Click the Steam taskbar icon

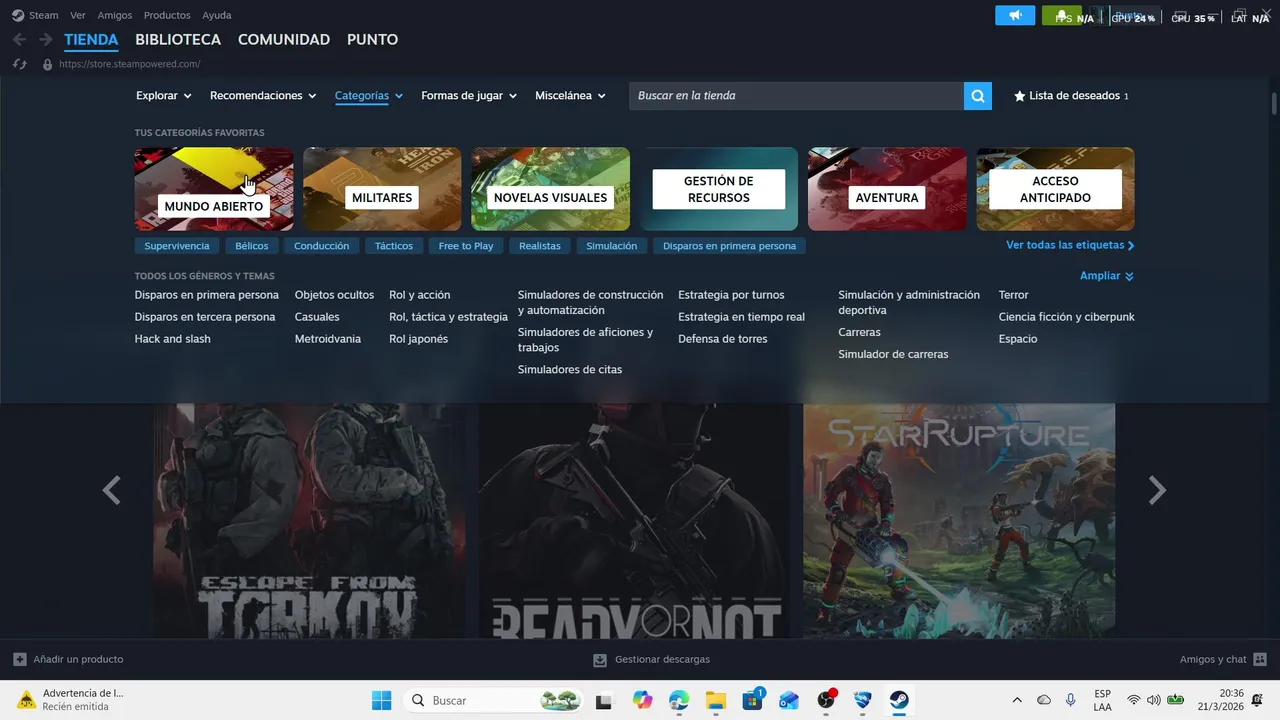coord(899,700)
